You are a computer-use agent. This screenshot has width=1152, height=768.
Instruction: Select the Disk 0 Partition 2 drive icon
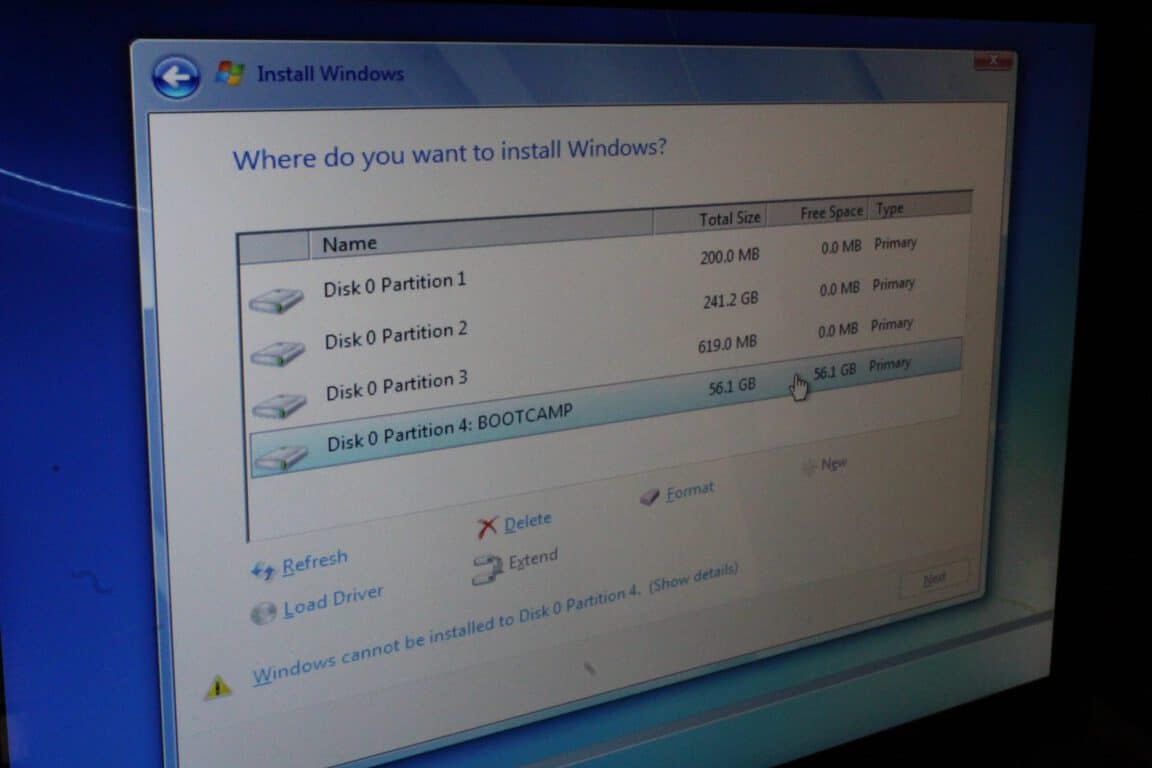[278, 354]
